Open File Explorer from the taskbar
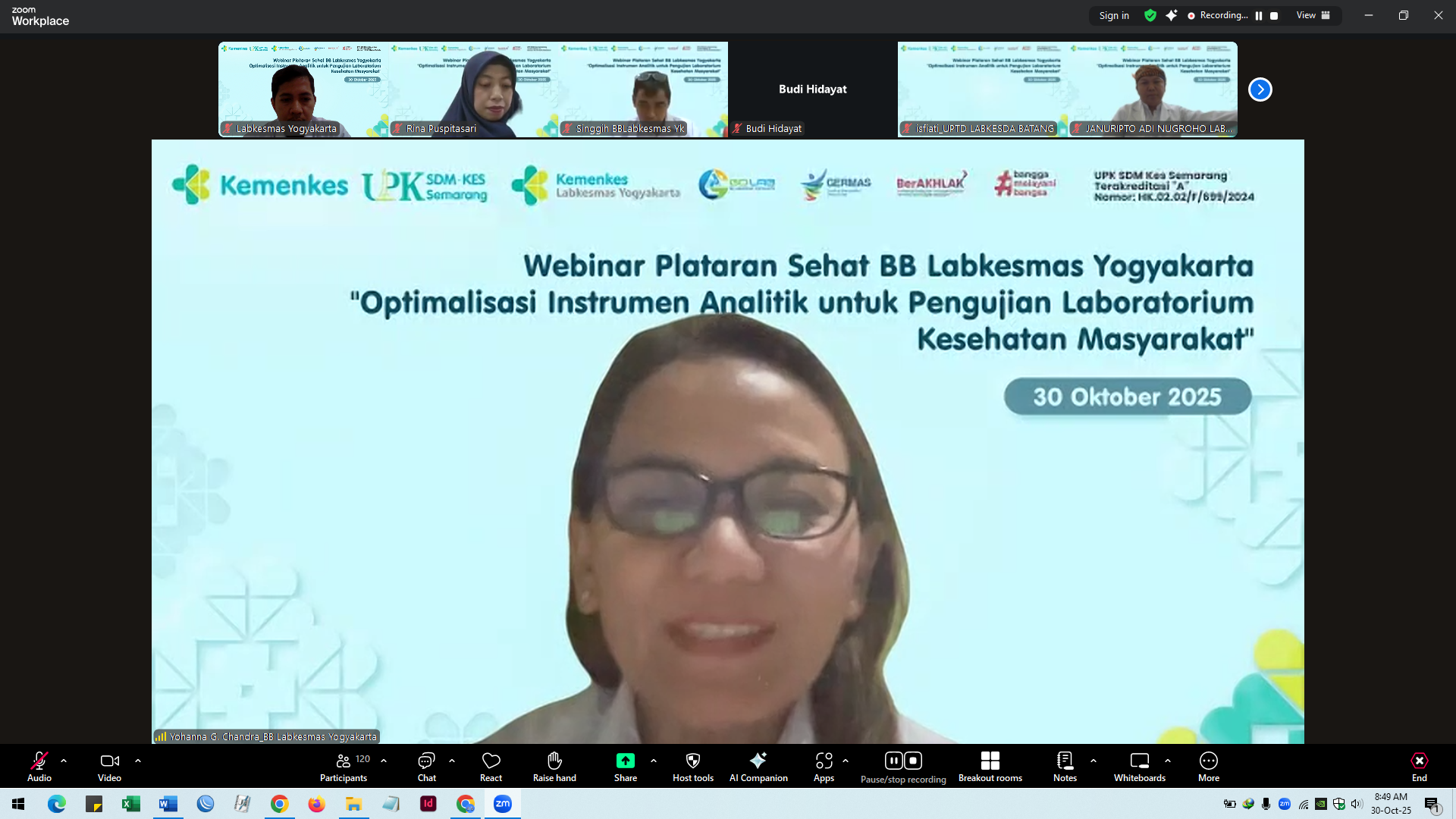The width and height of the screenshot is (1456, 819). click(x=353, y=804)
